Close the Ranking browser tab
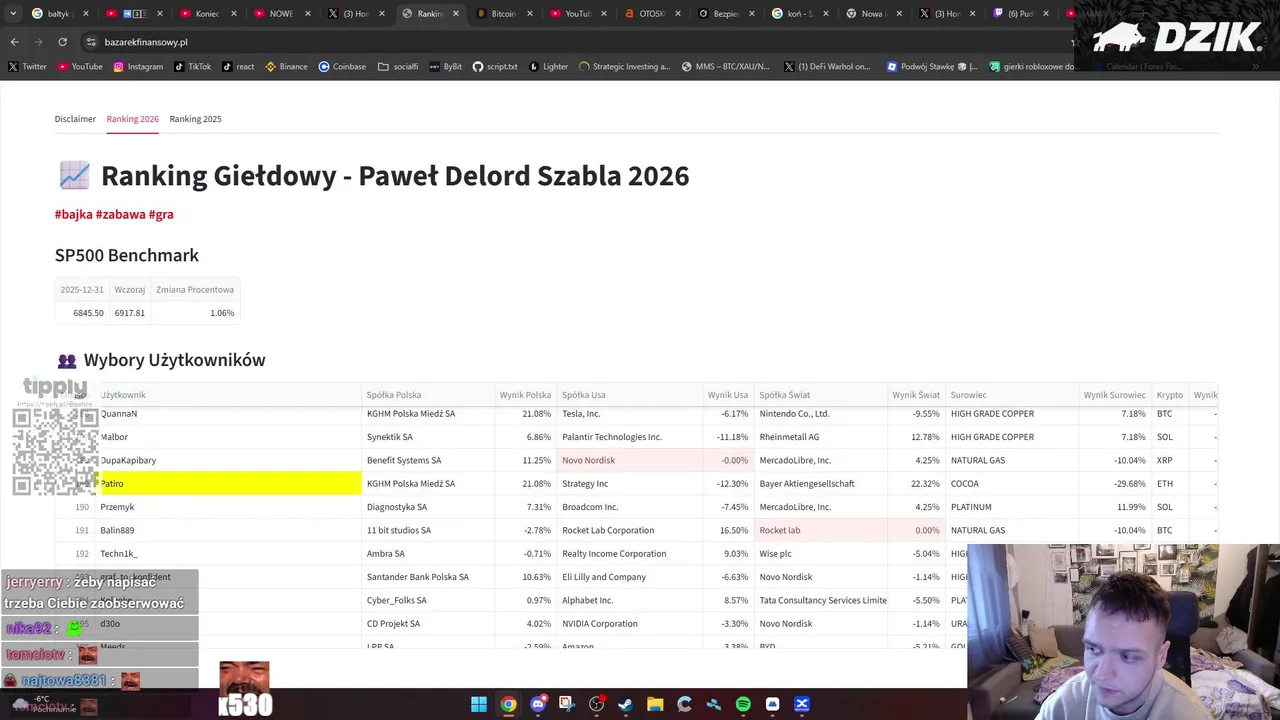The height and width of the screenshot is (720, 1280). point(456,14)
